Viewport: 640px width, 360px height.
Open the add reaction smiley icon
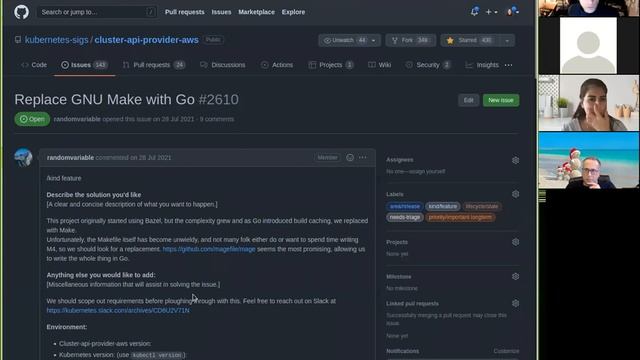pyautogui.click(x=350, y=157)
